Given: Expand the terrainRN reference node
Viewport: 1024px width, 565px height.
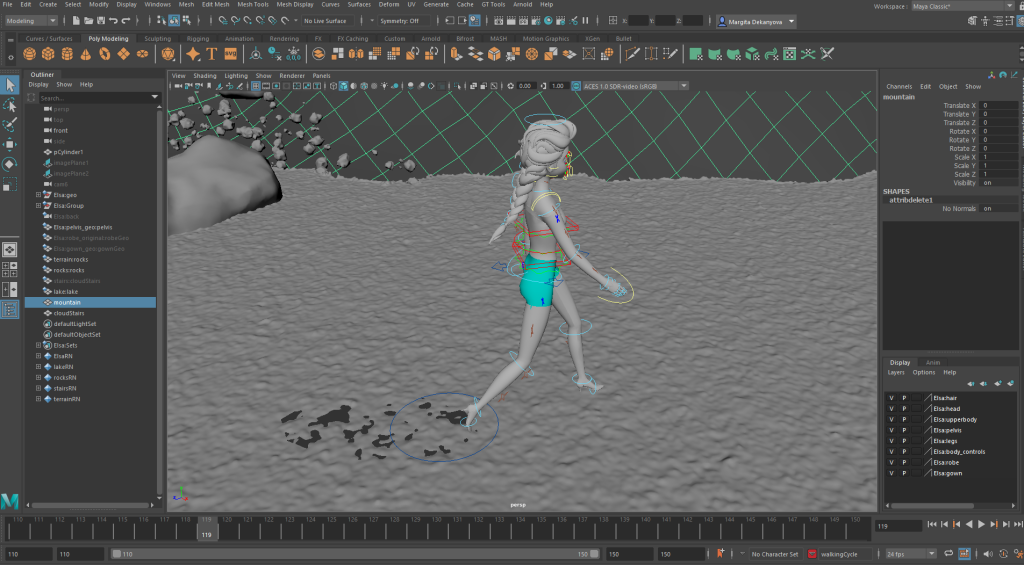Looking at the screenshot, I should (x=38, y=399).
